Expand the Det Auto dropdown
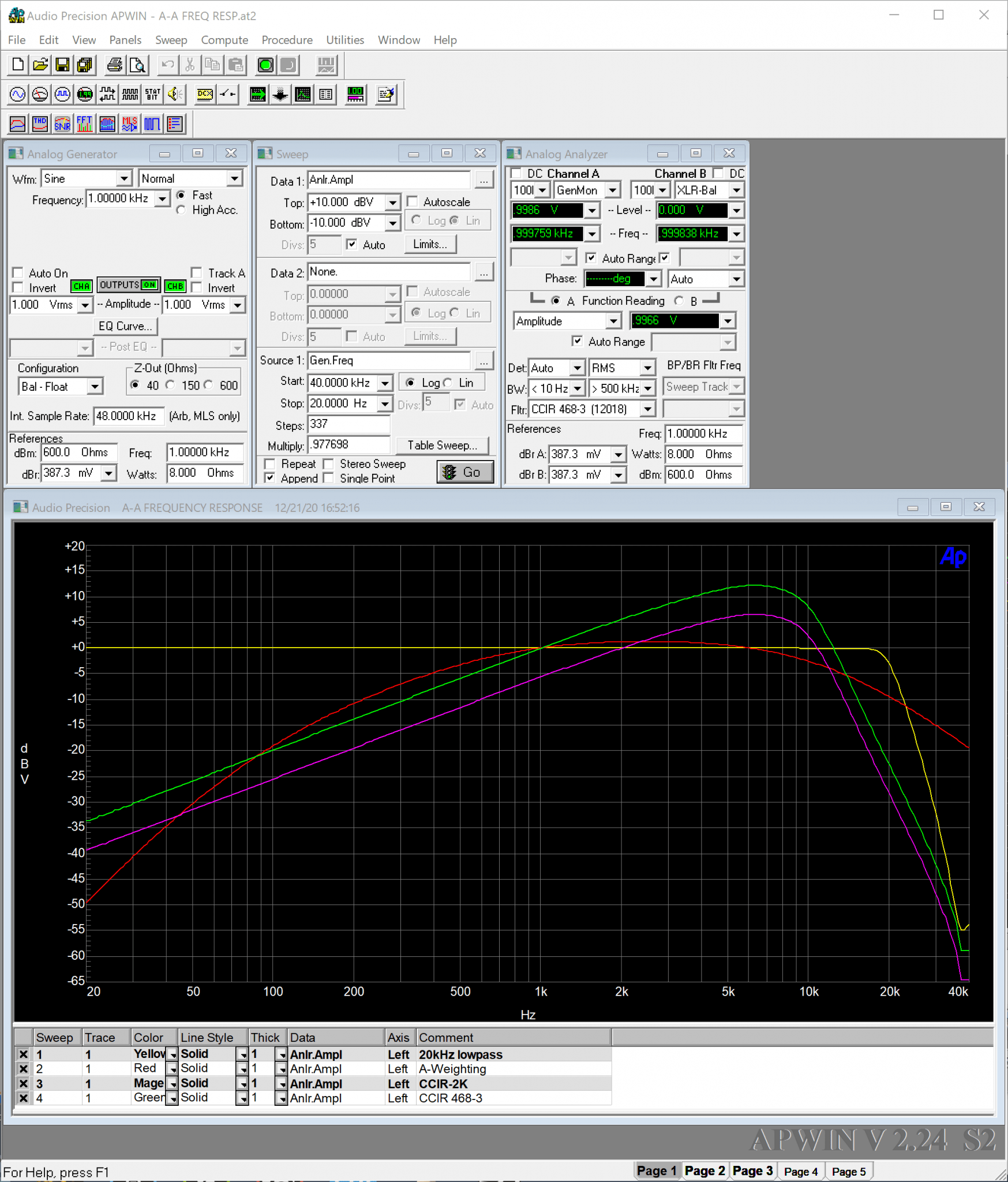Image resolution: width=1008 pixels, height=1182 pixels. click(577, 368)
